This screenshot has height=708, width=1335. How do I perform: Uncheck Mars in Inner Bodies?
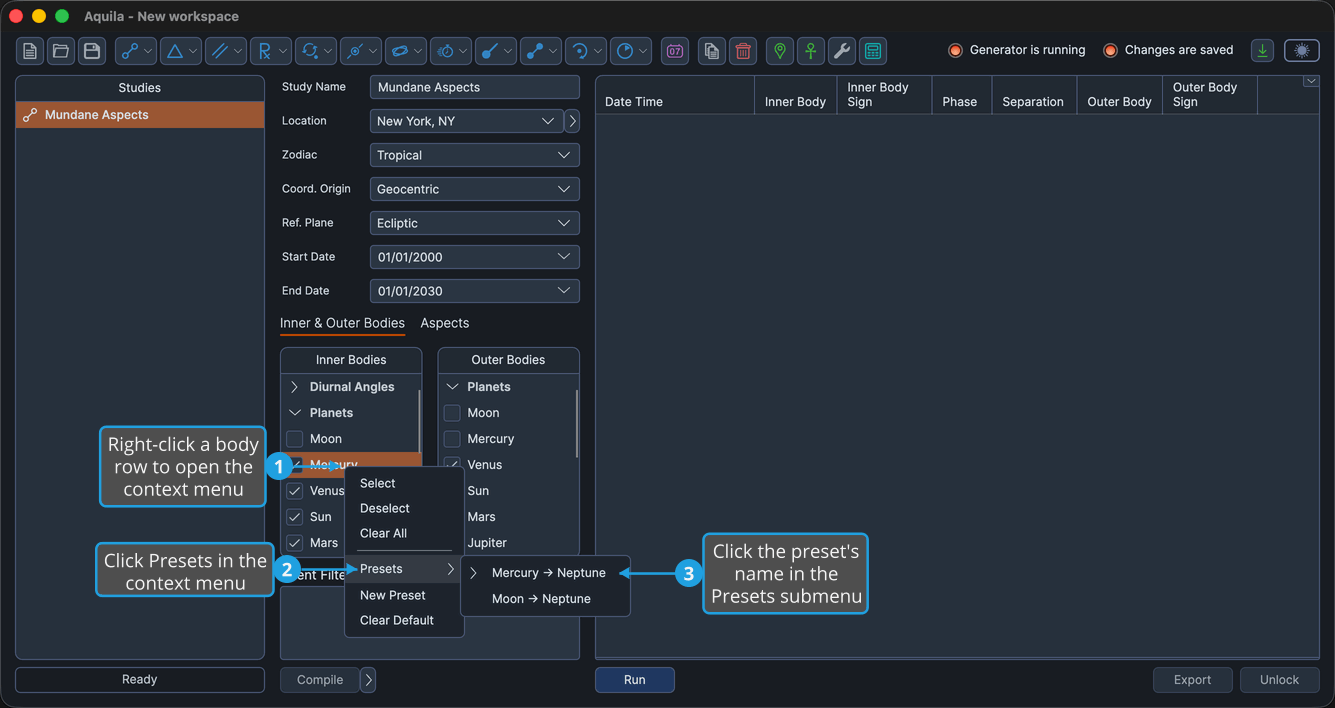(294, 543)
